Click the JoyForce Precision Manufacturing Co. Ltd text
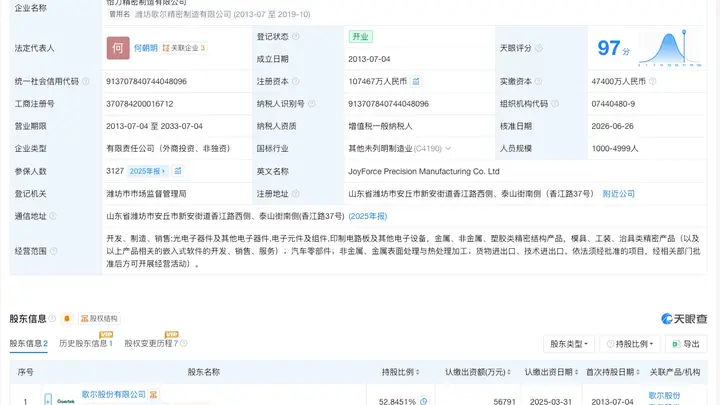 (x=424, y=171)
